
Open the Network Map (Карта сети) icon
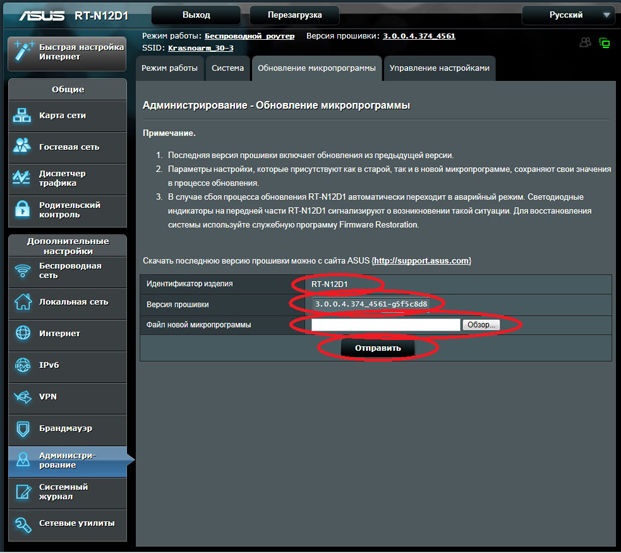(22, 115)
